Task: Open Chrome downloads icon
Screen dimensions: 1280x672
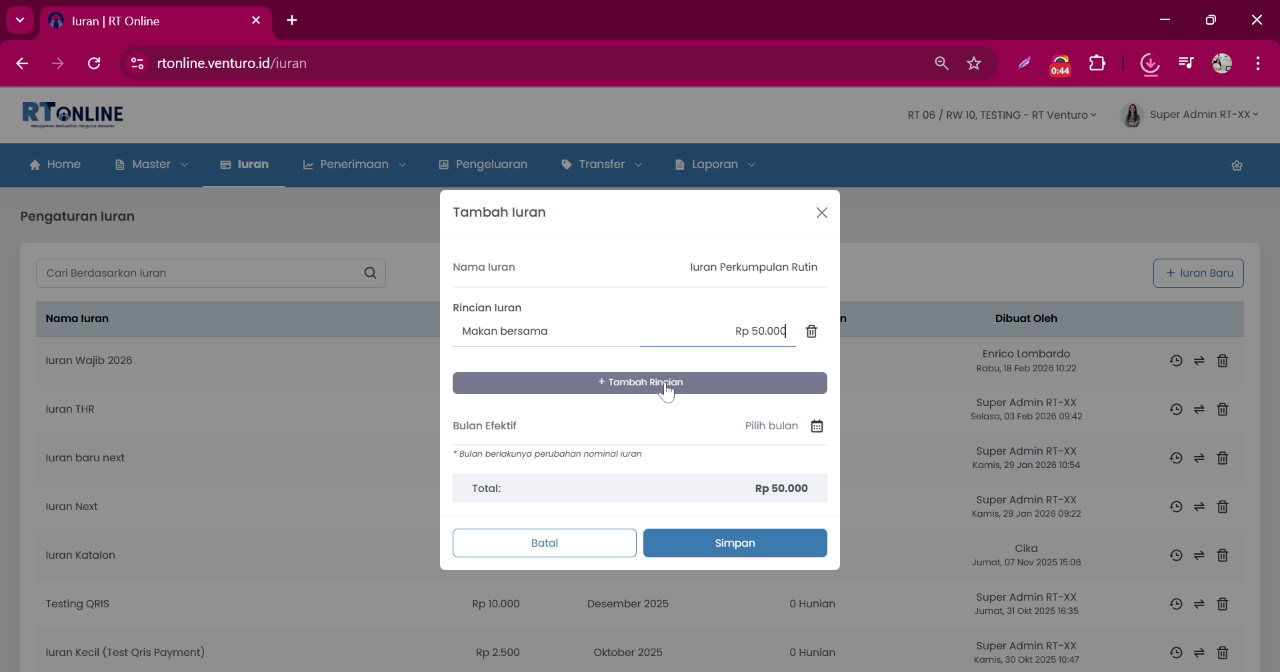Action: [x=1150, y=63]
